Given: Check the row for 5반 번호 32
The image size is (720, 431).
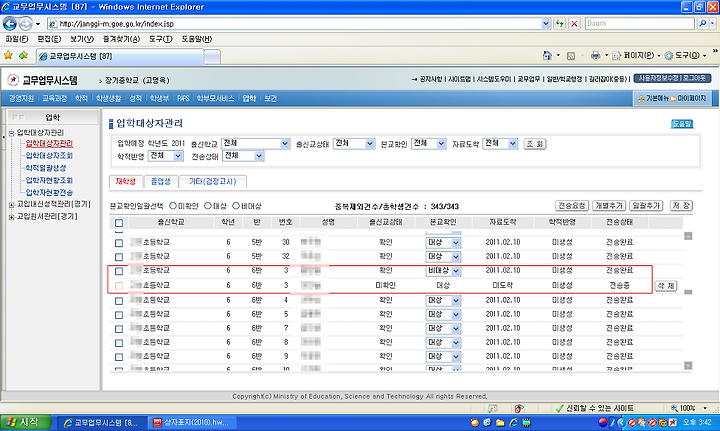Looking at the screenshot, I should (x=119, y=257).
